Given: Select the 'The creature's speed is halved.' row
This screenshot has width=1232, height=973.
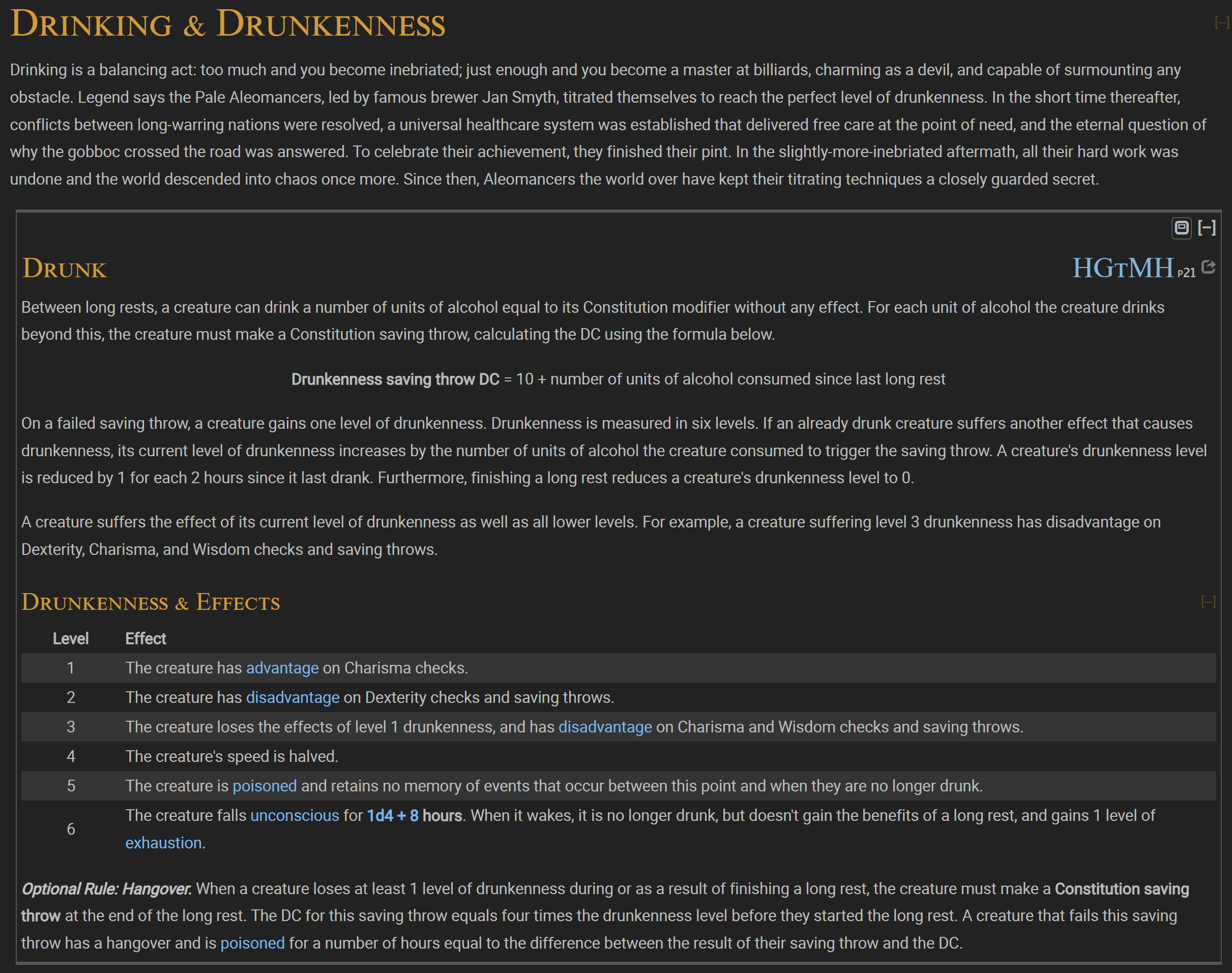Looking at the screenshot, I should 619,756.
